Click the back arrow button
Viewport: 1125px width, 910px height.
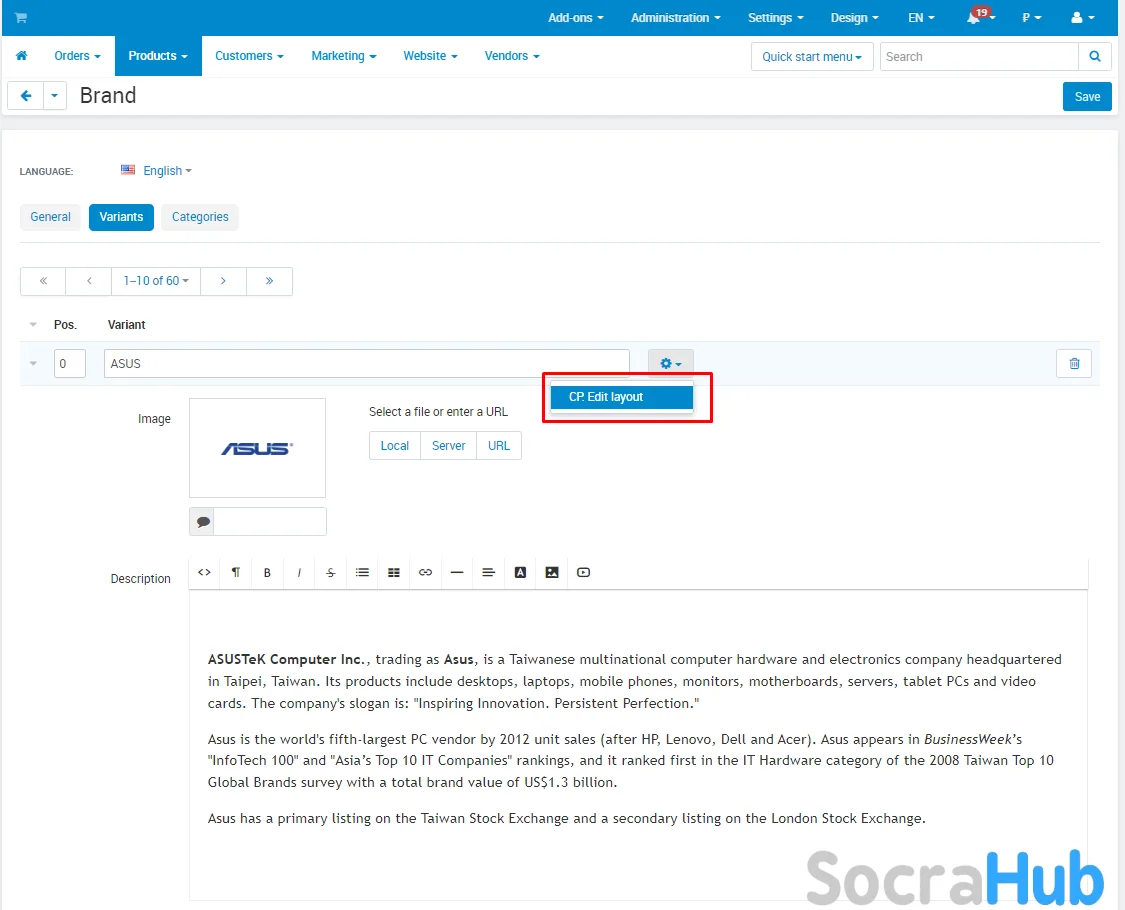point(26,95)
